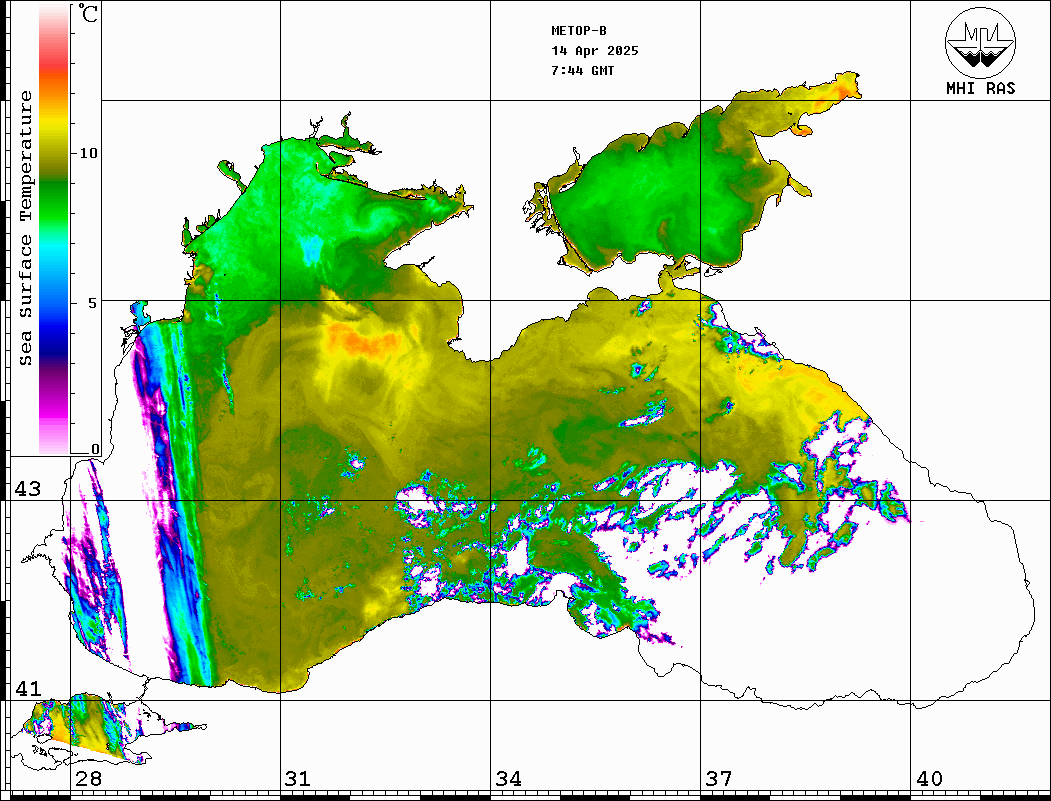This screenshot has width=1051, height=801.
Task: Click latitude label "41"
Action: click(x=27, y=689)
